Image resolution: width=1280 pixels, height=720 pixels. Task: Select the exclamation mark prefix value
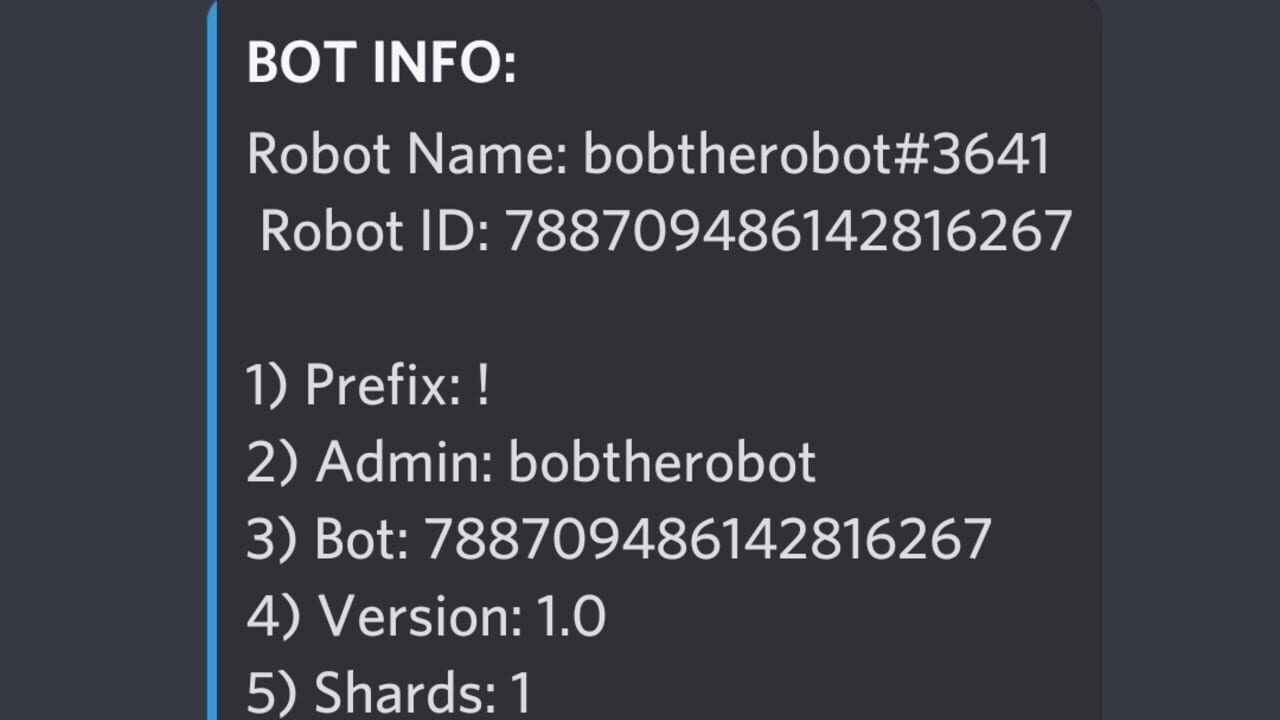click(x=483, y=385)
